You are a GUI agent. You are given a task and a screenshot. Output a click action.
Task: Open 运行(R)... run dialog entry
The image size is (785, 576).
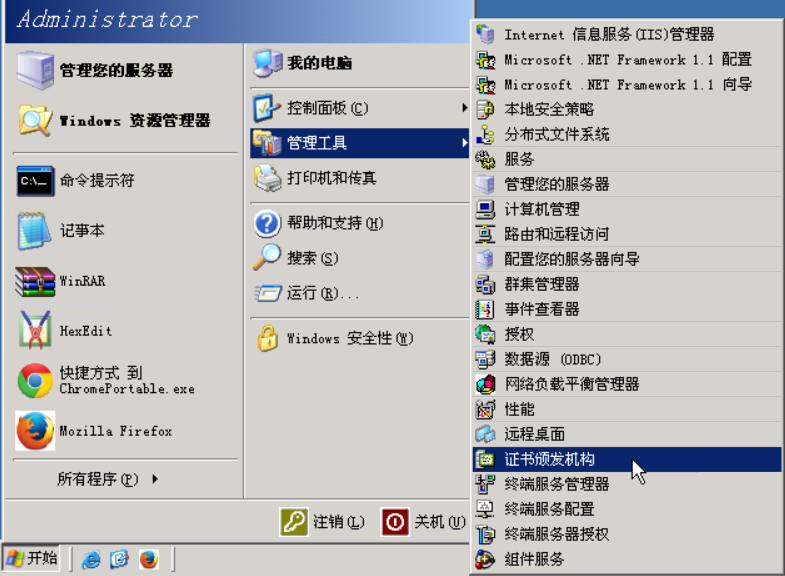tap(359, 293)
